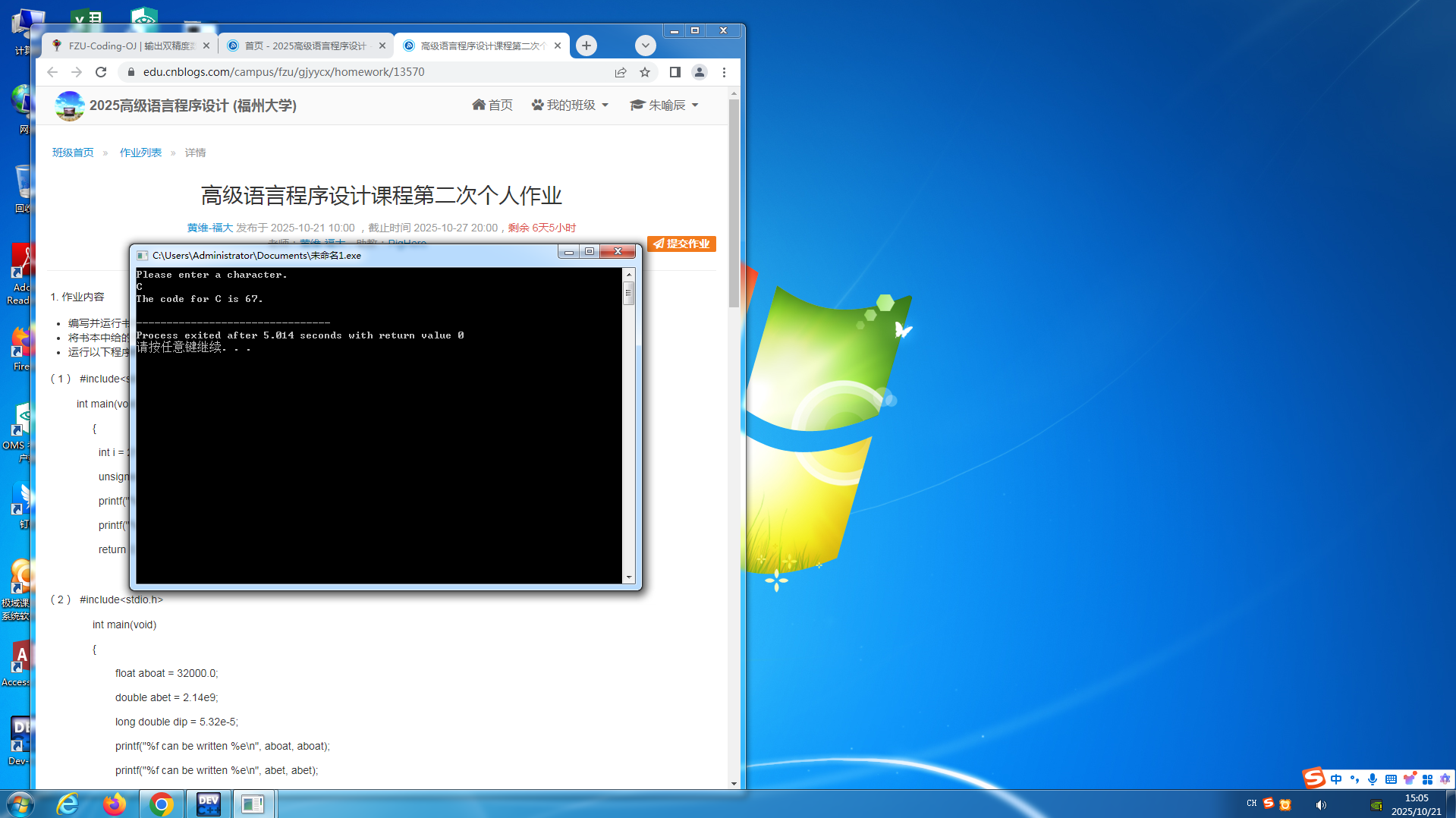Click the Sogou S logo on the IME bar
This screenshot has width=1456, height=818.
(x=1314, y=779)
